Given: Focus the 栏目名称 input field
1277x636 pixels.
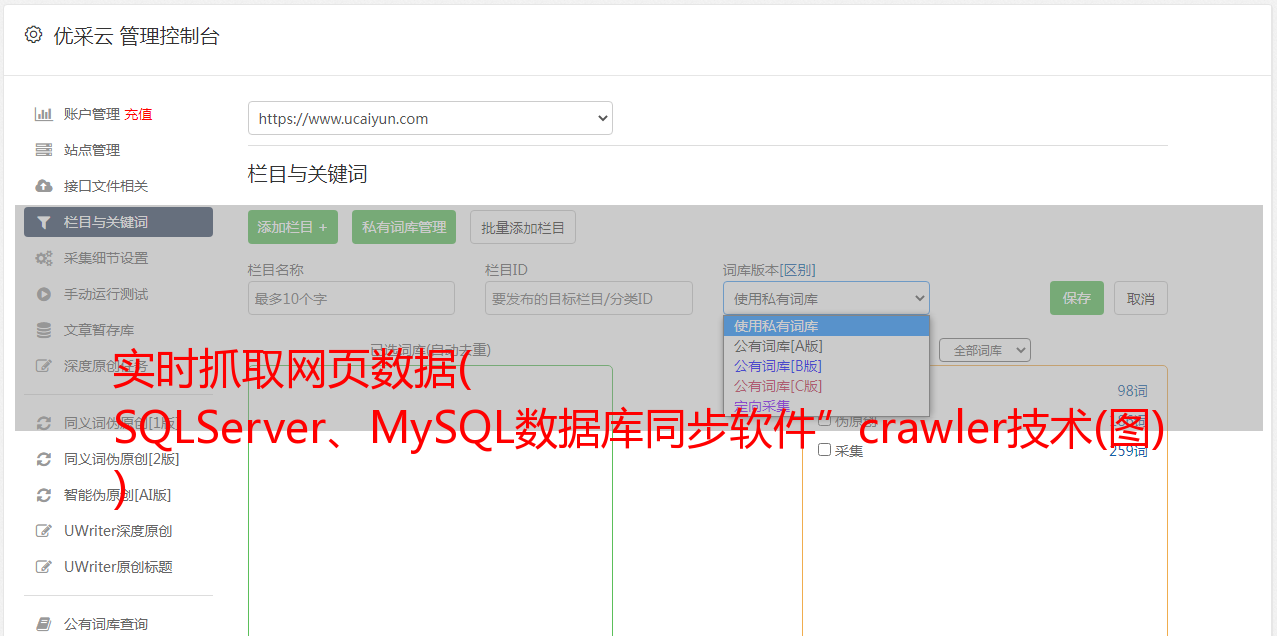Looking at the screenshot, I should [351, 298].
